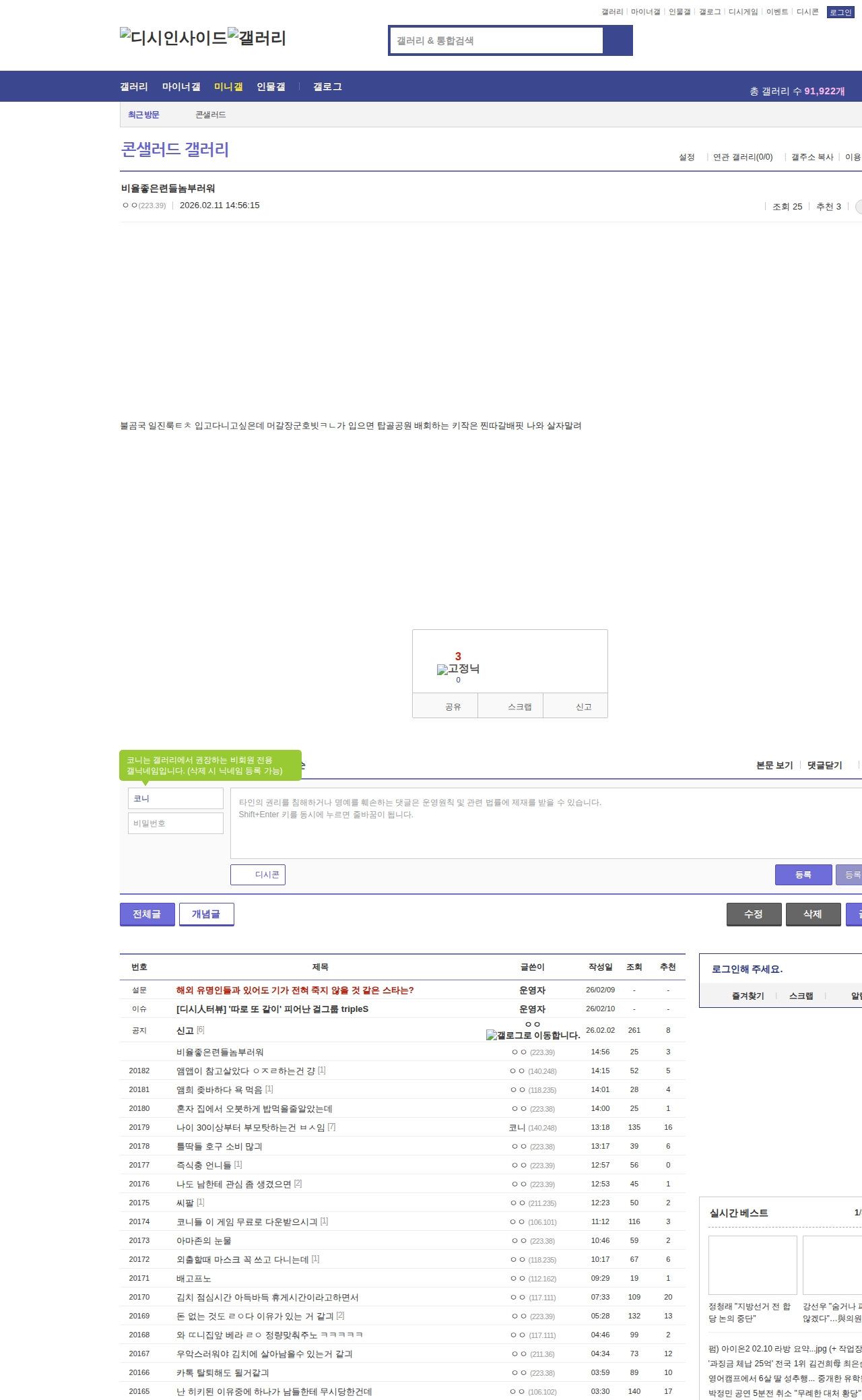Click the blue search button beside the search box
The height and width of the screenshot is (1400, 862).
tap(618, 40)
